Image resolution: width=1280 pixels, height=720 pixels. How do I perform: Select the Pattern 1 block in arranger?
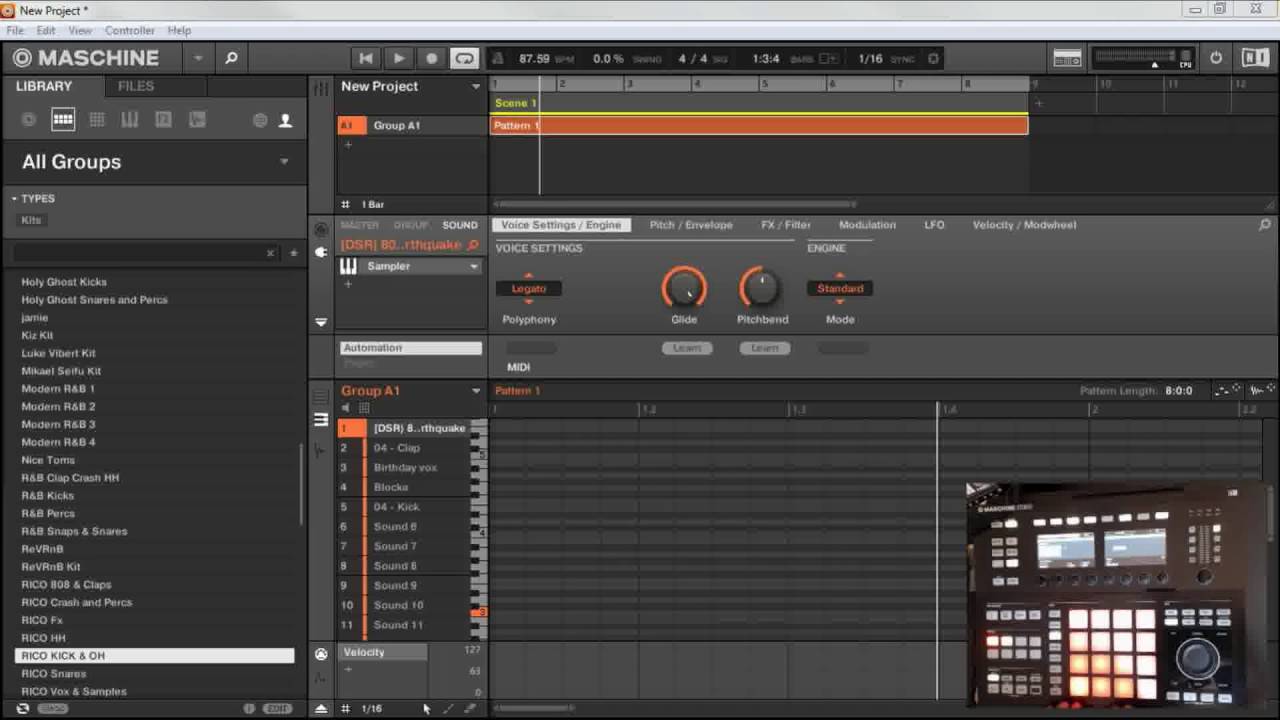pyautogui.click(x=759, y=125)
